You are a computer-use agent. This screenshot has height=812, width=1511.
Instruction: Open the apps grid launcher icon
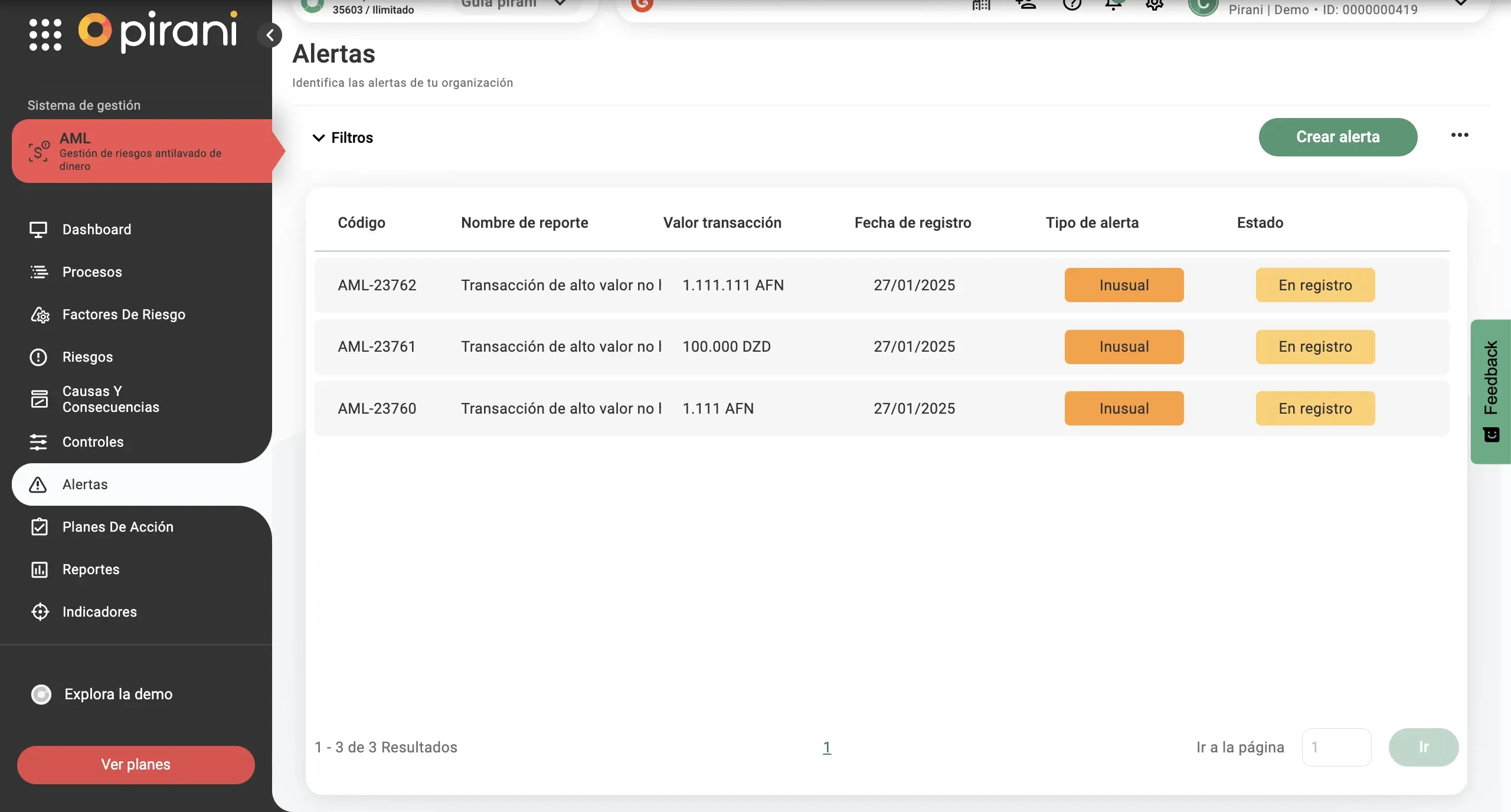[x=45, y=34]
